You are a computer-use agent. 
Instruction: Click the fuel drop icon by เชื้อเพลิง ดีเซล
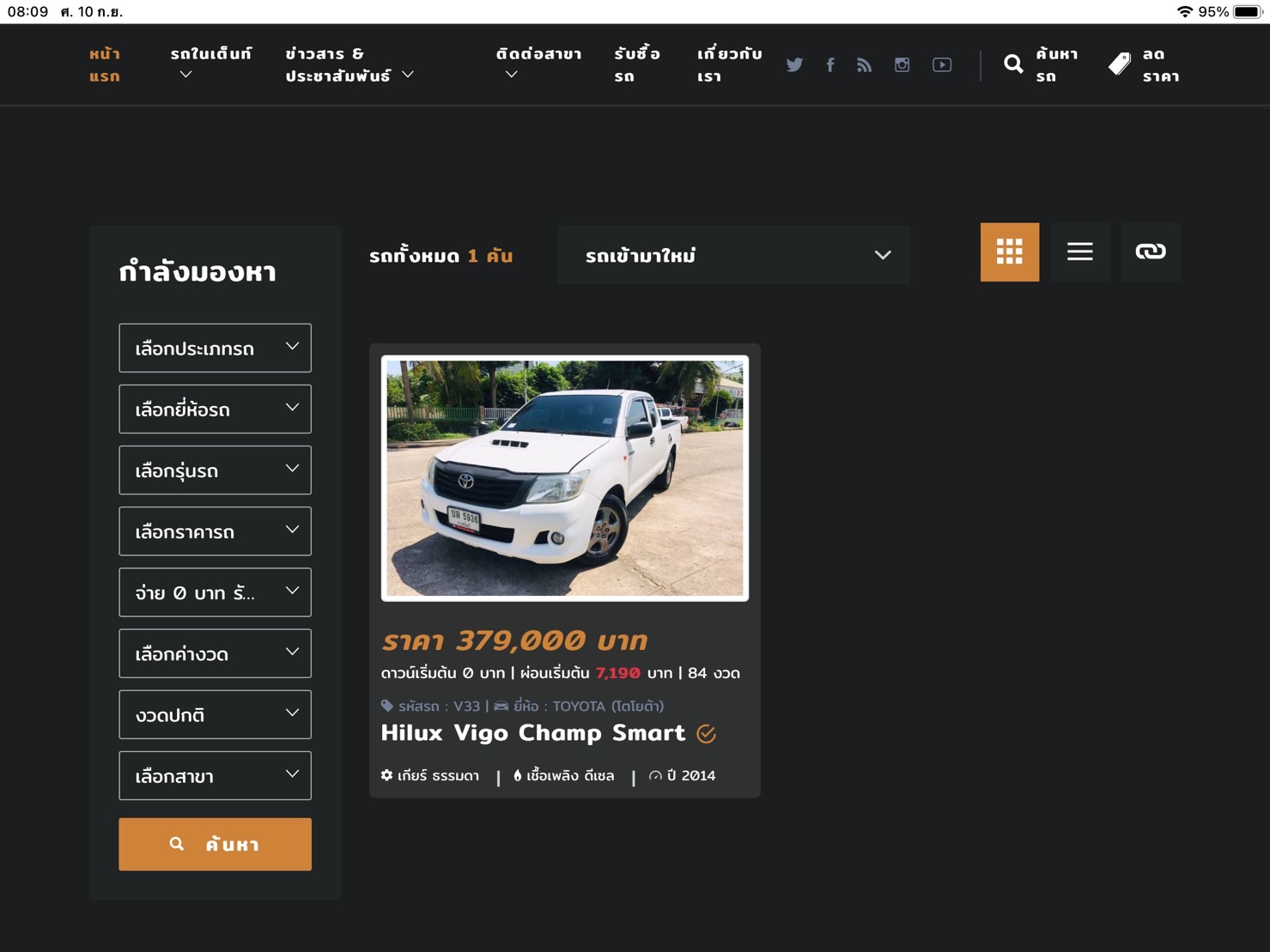click(518, 775)
